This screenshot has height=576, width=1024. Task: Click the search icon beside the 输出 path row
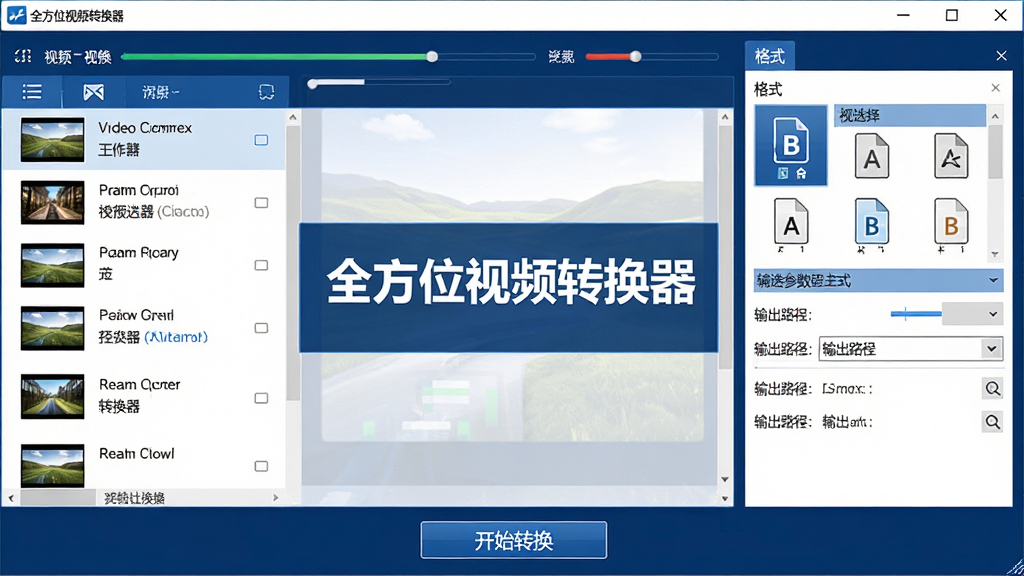pyautogui.click(x=993, y=422)
